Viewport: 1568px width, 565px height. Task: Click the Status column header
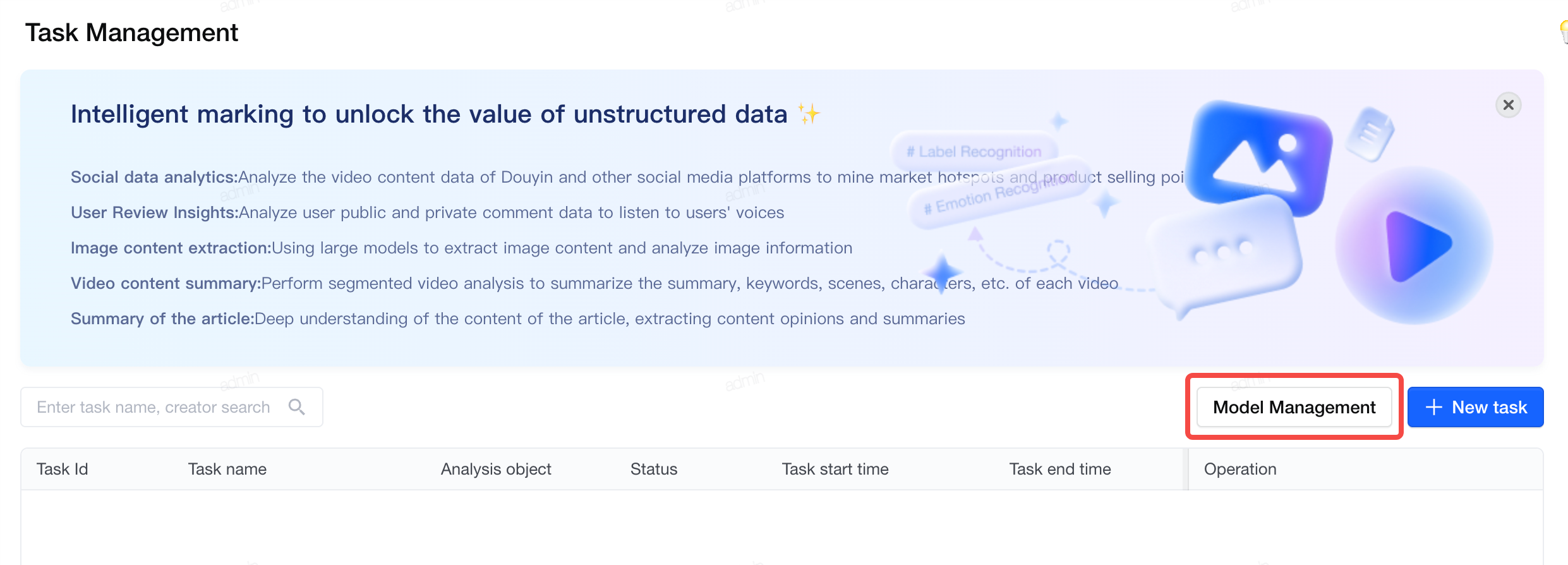(654, 469)
